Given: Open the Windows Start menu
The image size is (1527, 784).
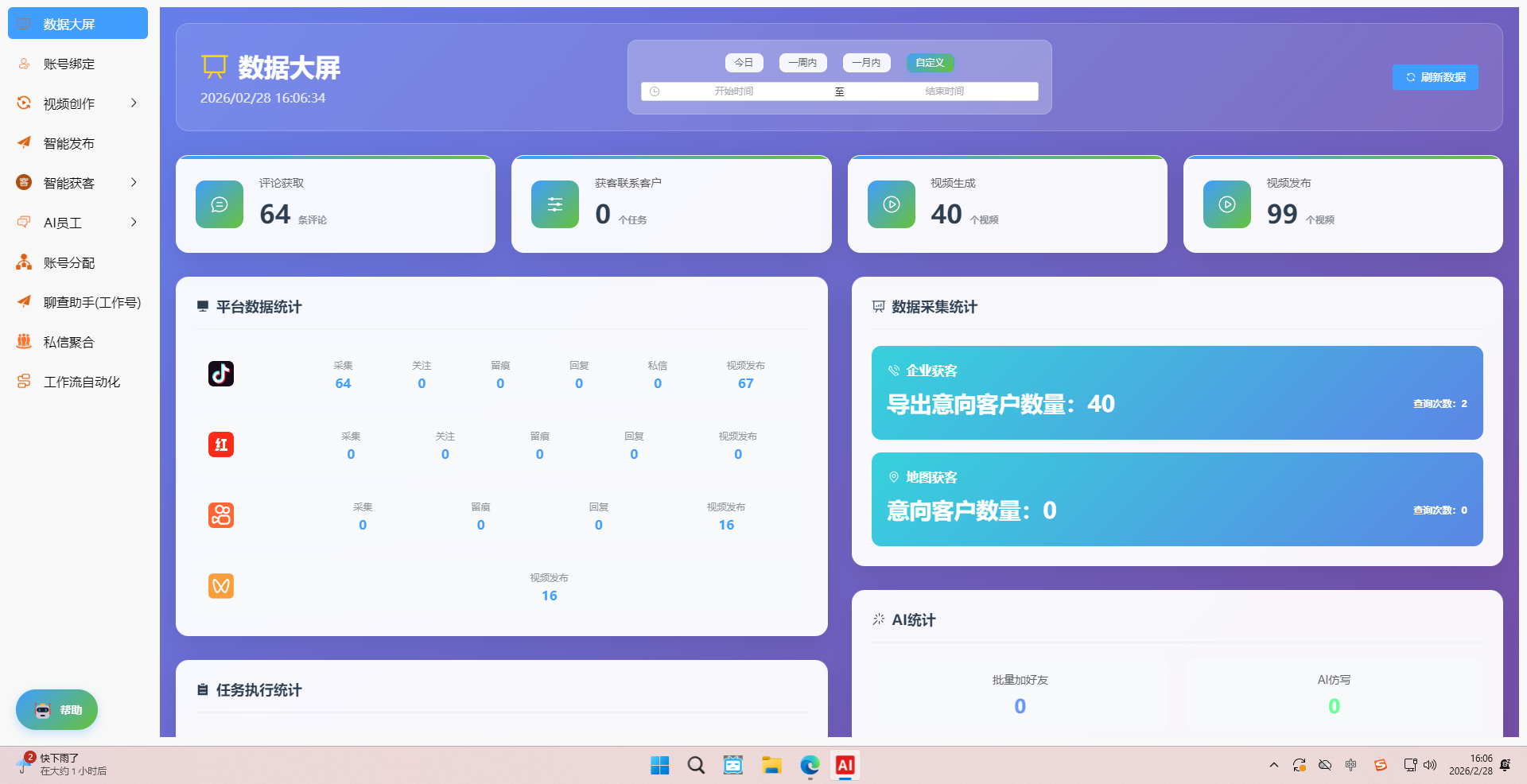Looking at the screenshot, I should 659,765.
